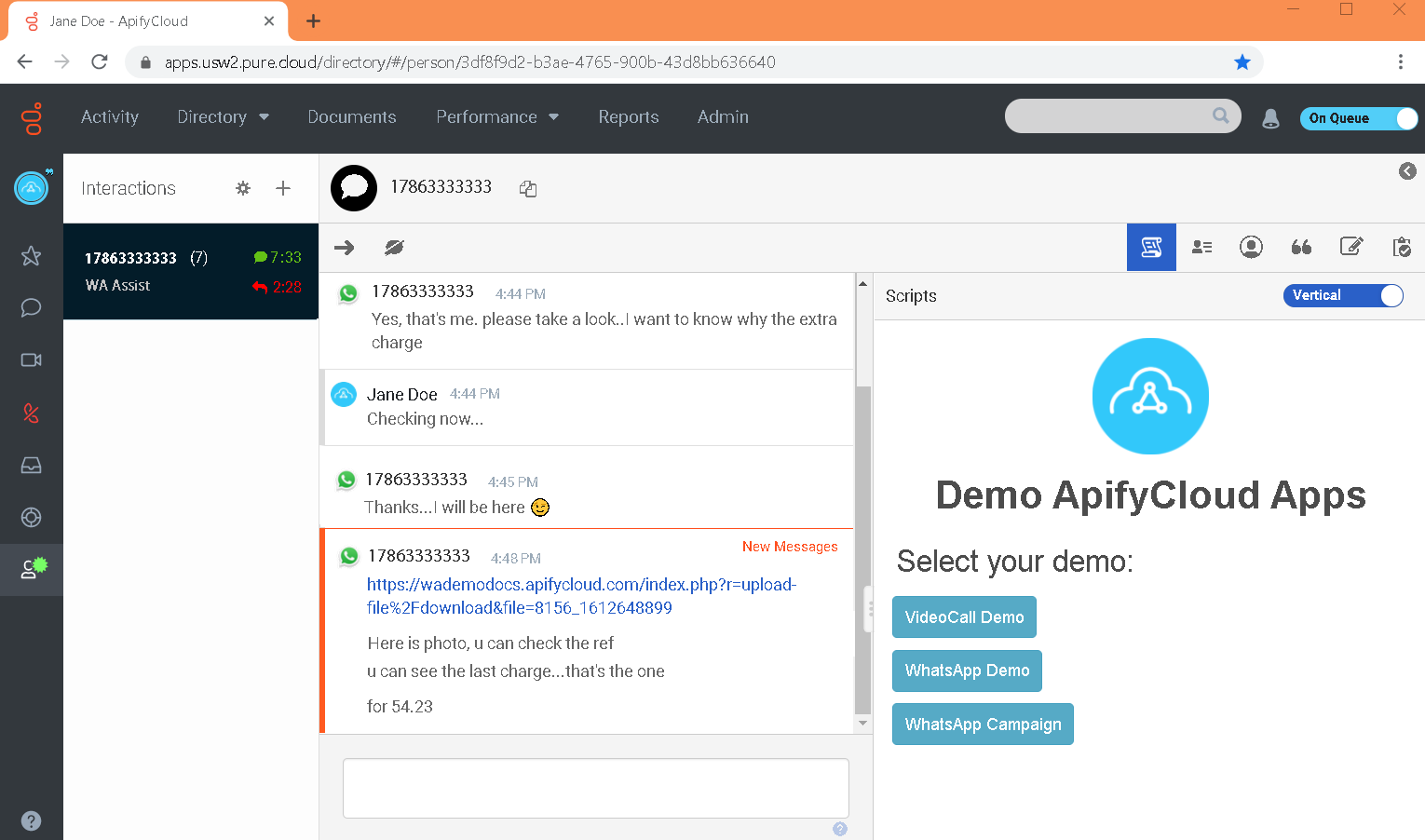Screen dimensions: 1425x840
Task: Toggle the Vertical layout switch
Action: point(1342,295)
